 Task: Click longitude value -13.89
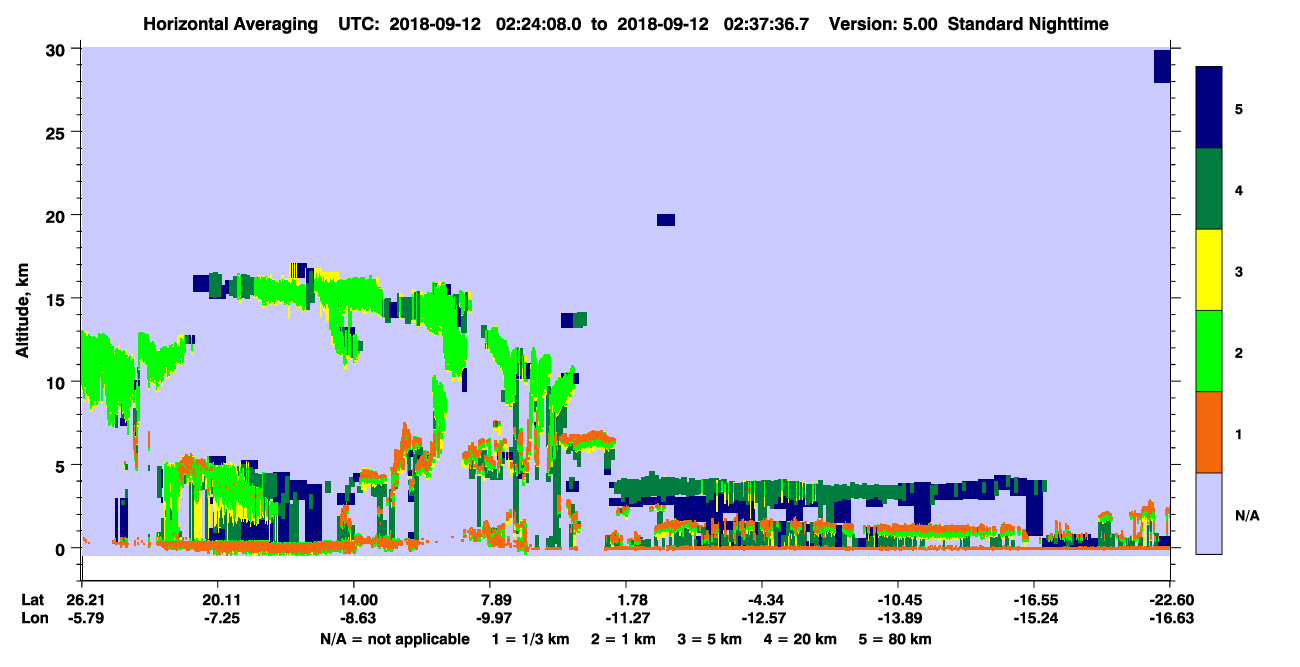(x=898, y=619)
